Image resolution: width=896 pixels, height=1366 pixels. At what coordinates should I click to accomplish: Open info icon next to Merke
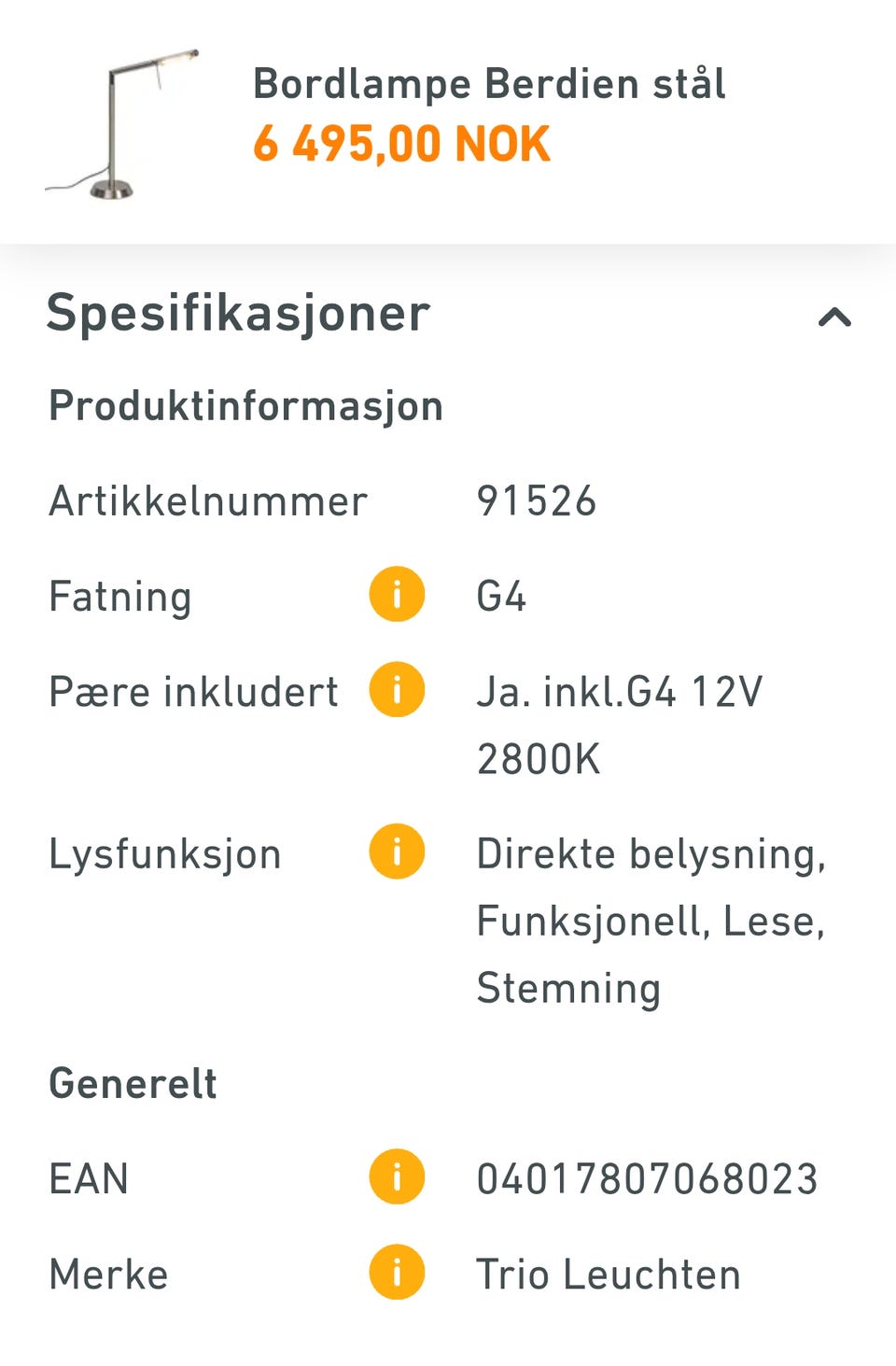pyautogui.click(x=397, y=1273)
